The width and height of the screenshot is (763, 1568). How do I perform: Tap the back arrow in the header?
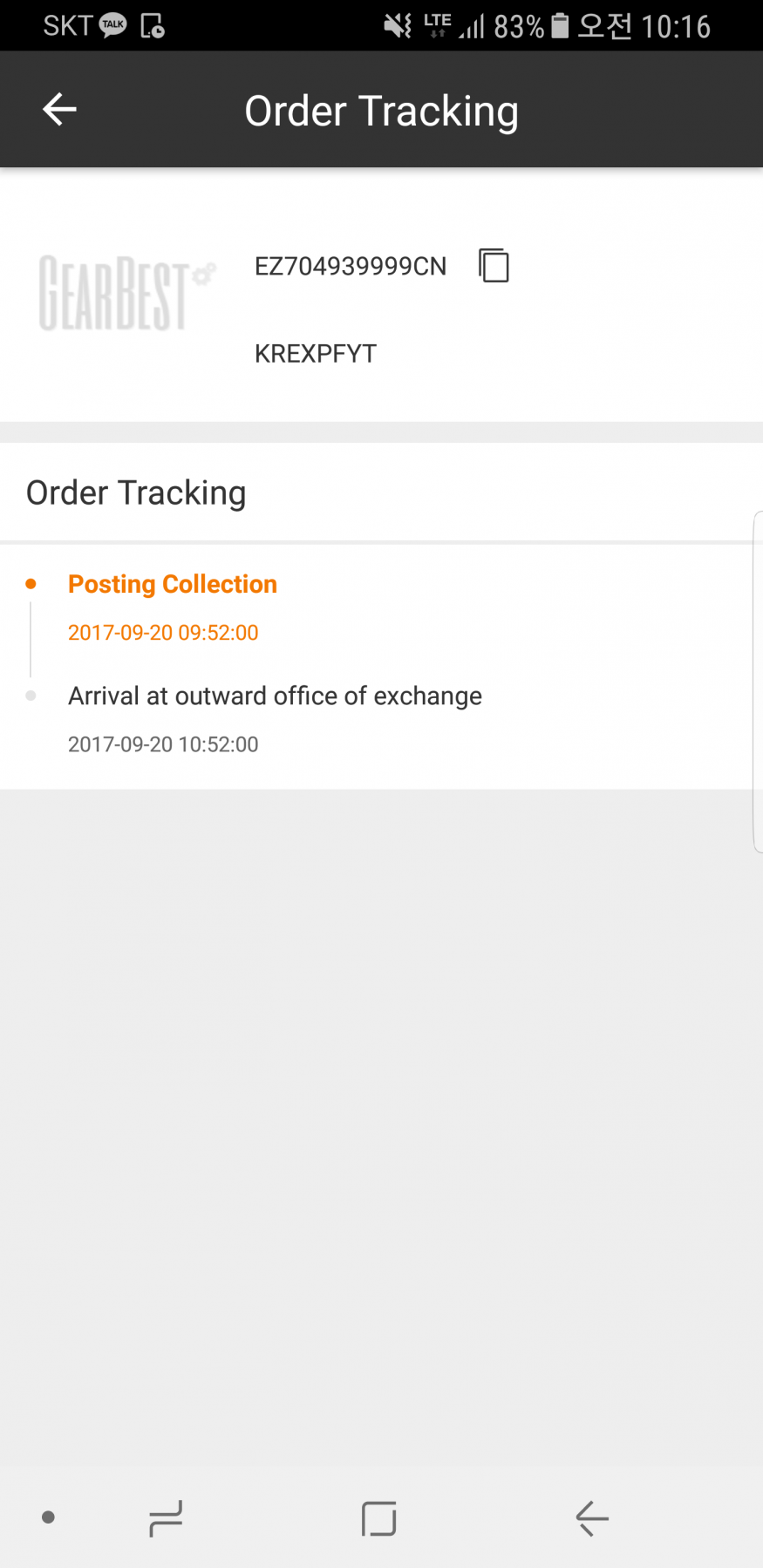pyautogui.click(x=59, y=110)
